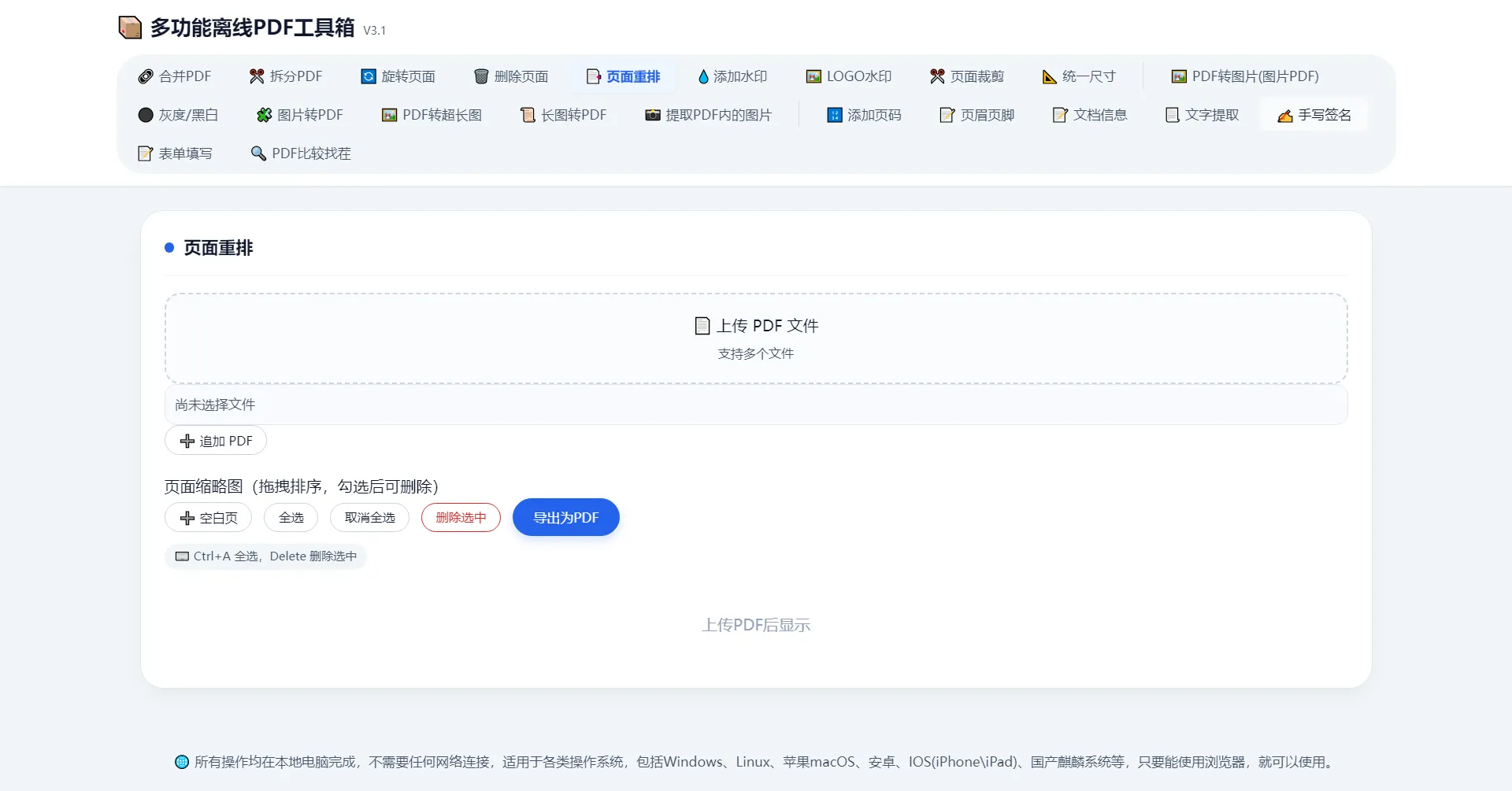
Task: Click the 手写签名 pen icon
Action: (1285, 116)
